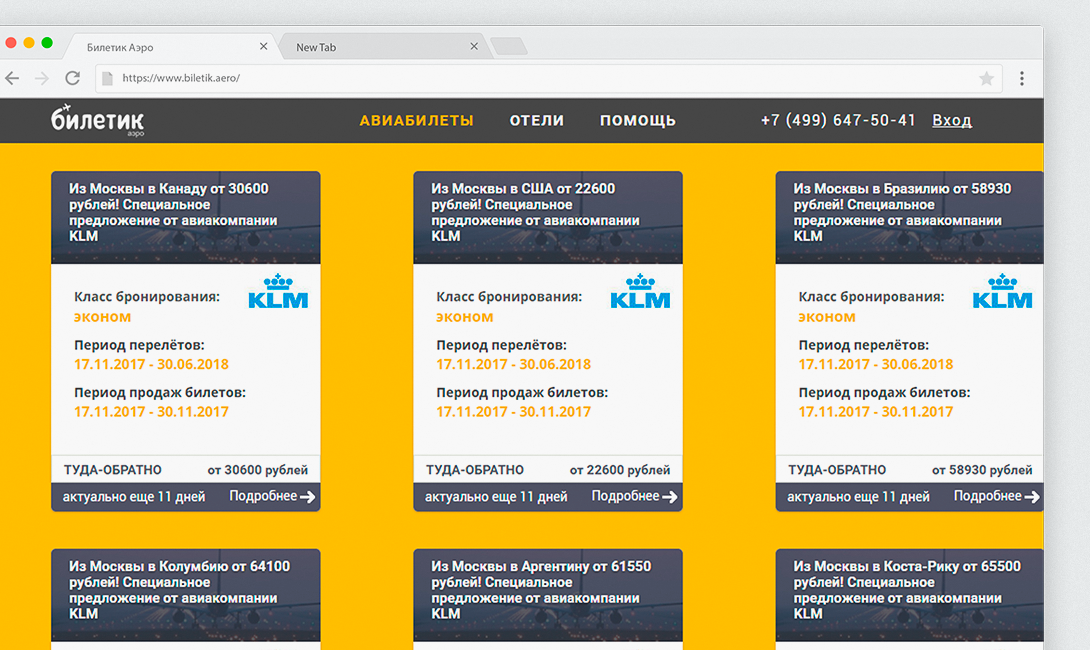Click sales period 17.11.2017 - 30.11.2017 on Бразилию card
The width and height of the screenshot is (1090, 650).
pos(875,412)
